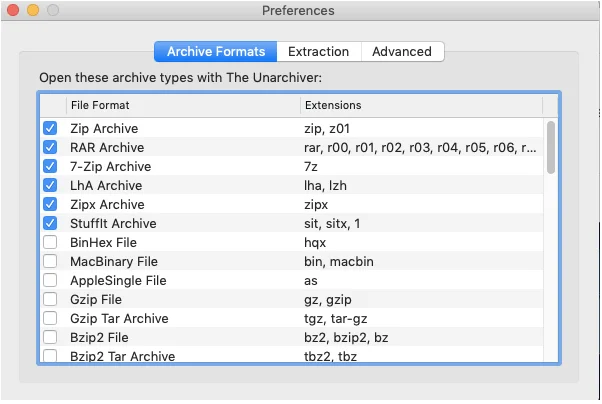Click the archive list vertical scrollbar

click(551, 147)
